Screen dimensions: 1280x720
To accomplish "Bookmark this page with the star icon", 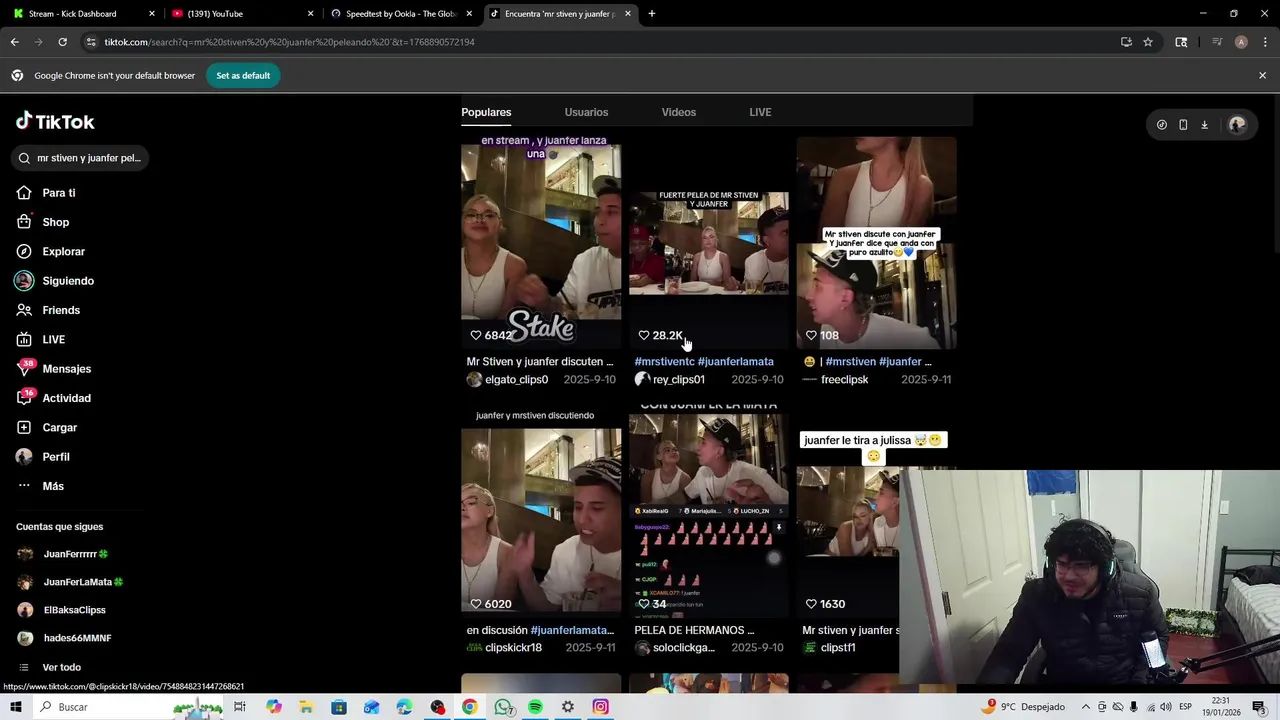I will point(1148,42).
